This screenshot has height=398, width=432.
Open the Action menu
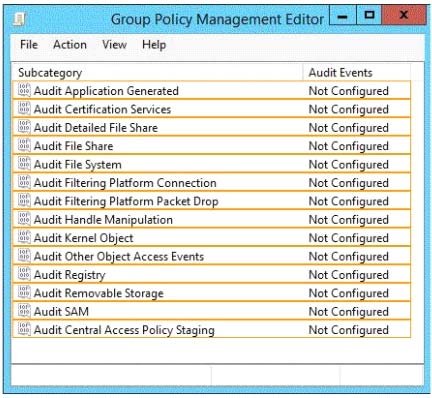[70, 45]
